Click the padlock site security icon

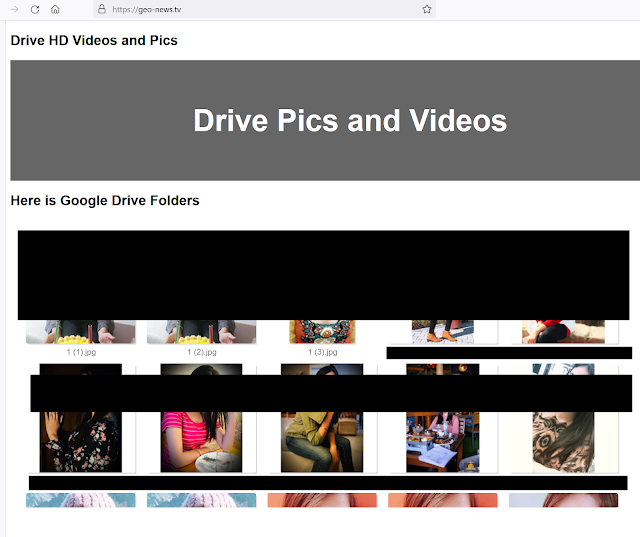coord(102,9)
